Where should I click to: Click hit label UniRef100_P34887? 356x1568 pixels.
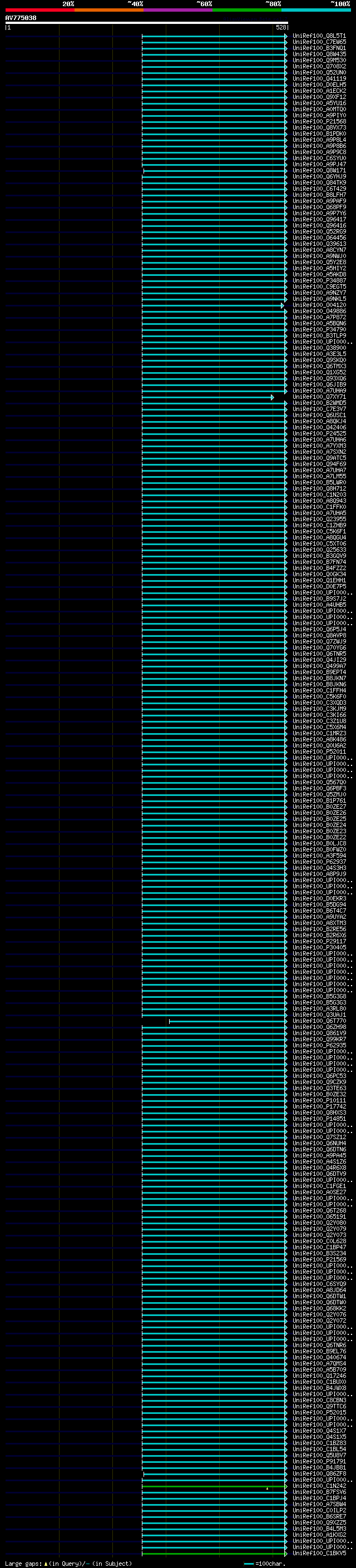(319, 280)
